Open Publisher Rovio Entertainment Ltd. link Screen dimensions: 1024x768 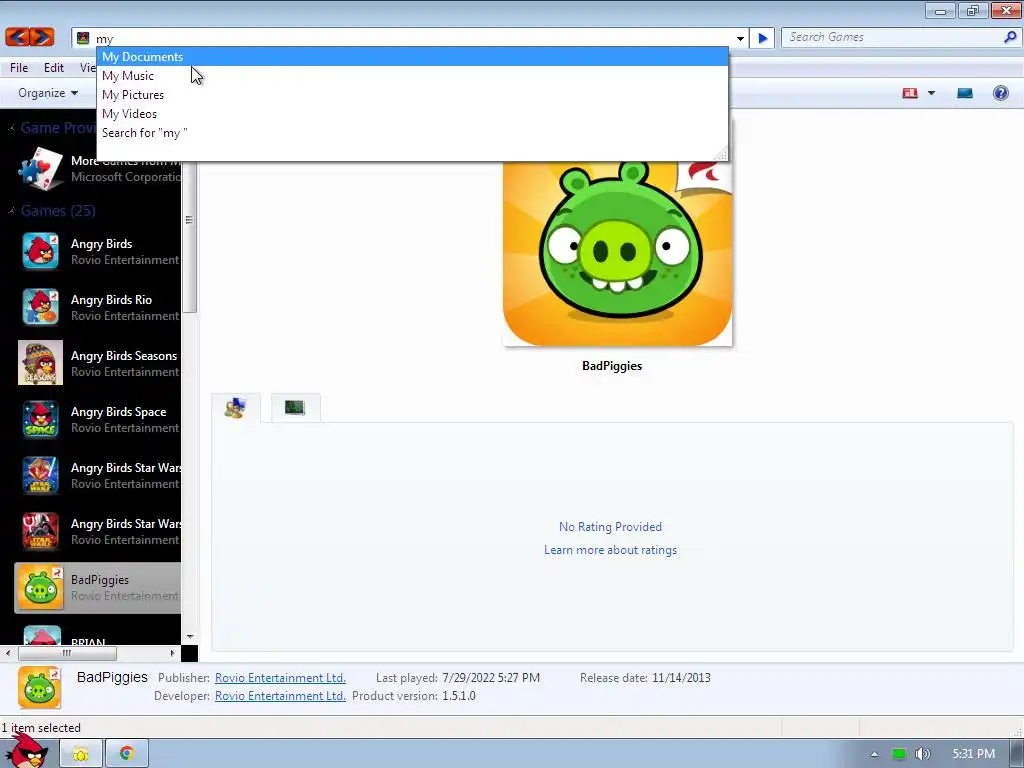point(280,678)
